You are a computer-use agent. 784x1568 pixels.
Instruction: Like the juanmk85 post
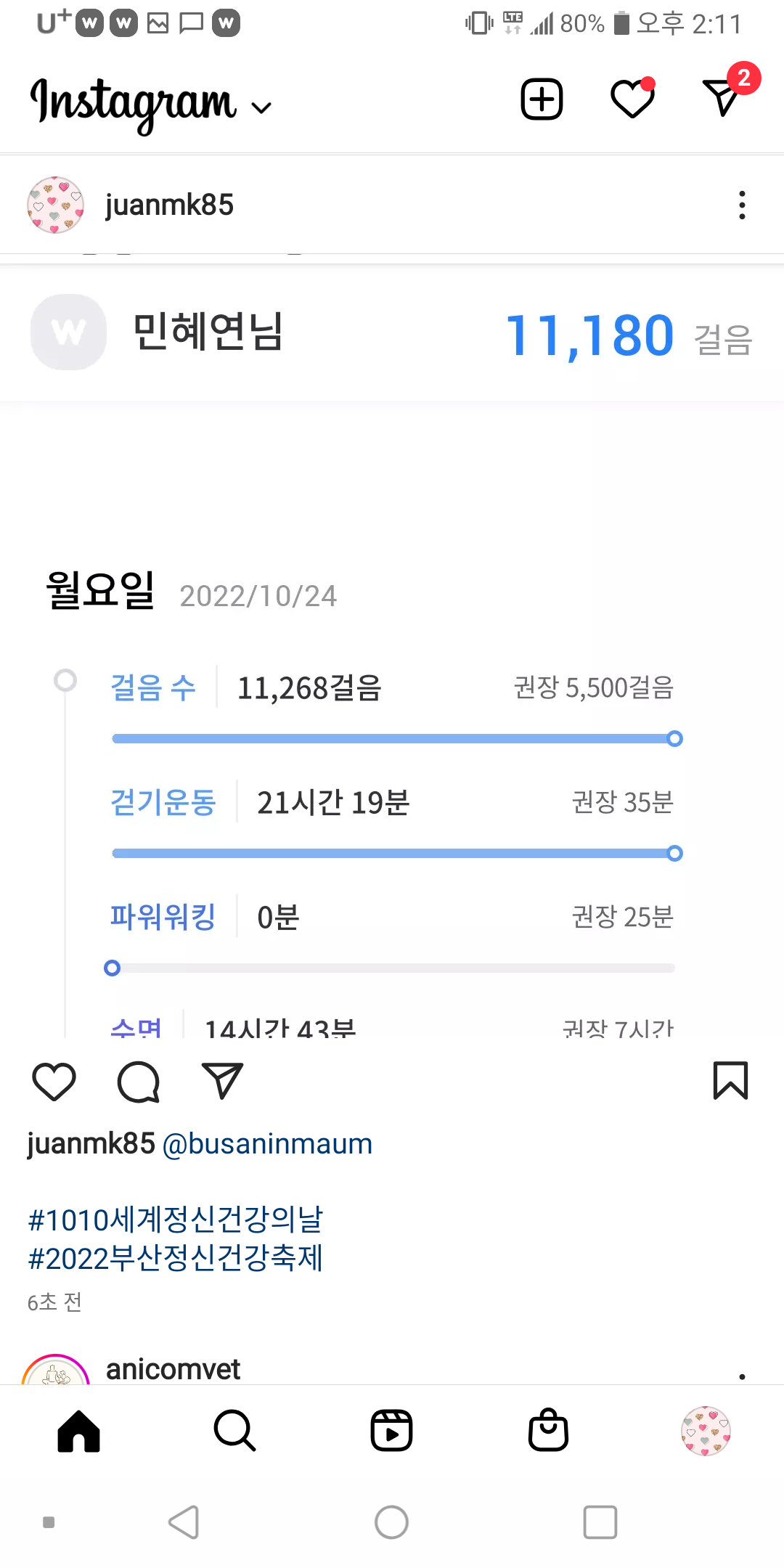(x=54, y=1082)
